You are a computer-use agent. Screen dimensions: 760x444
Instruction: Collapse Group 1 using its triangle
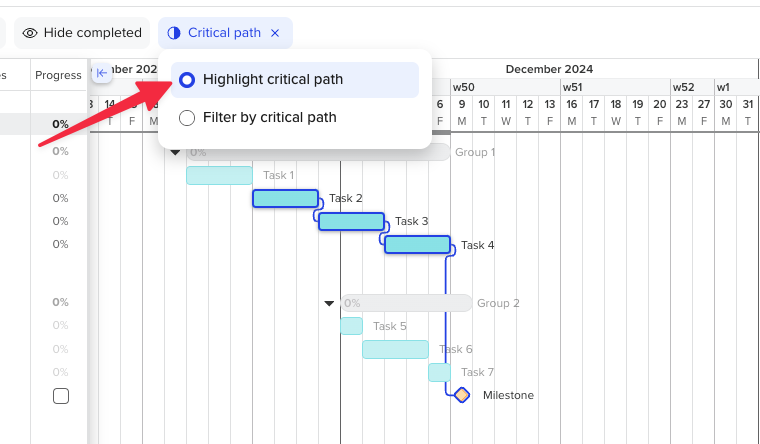coord(175,153)
